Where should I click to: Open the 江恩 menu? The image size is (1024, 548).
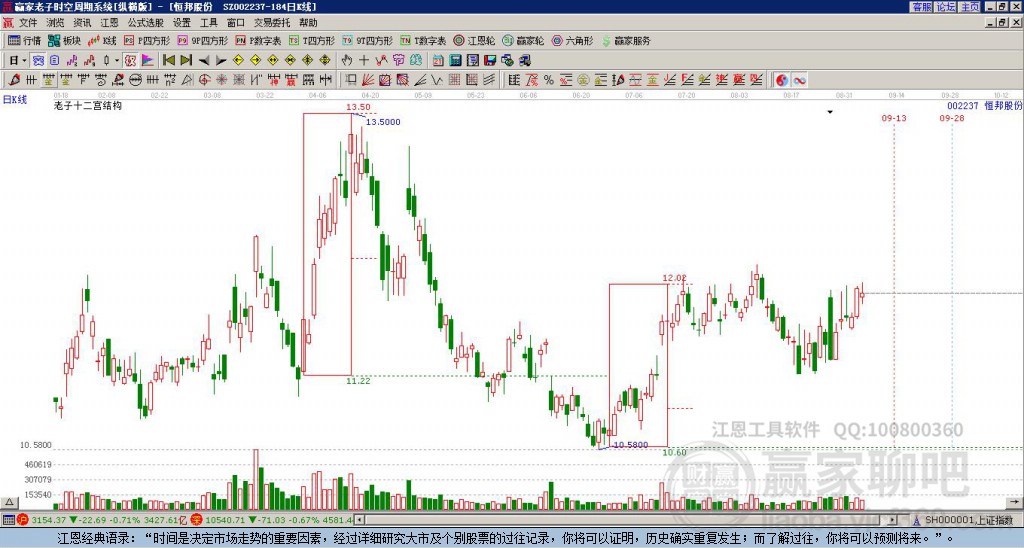[109, 23]
